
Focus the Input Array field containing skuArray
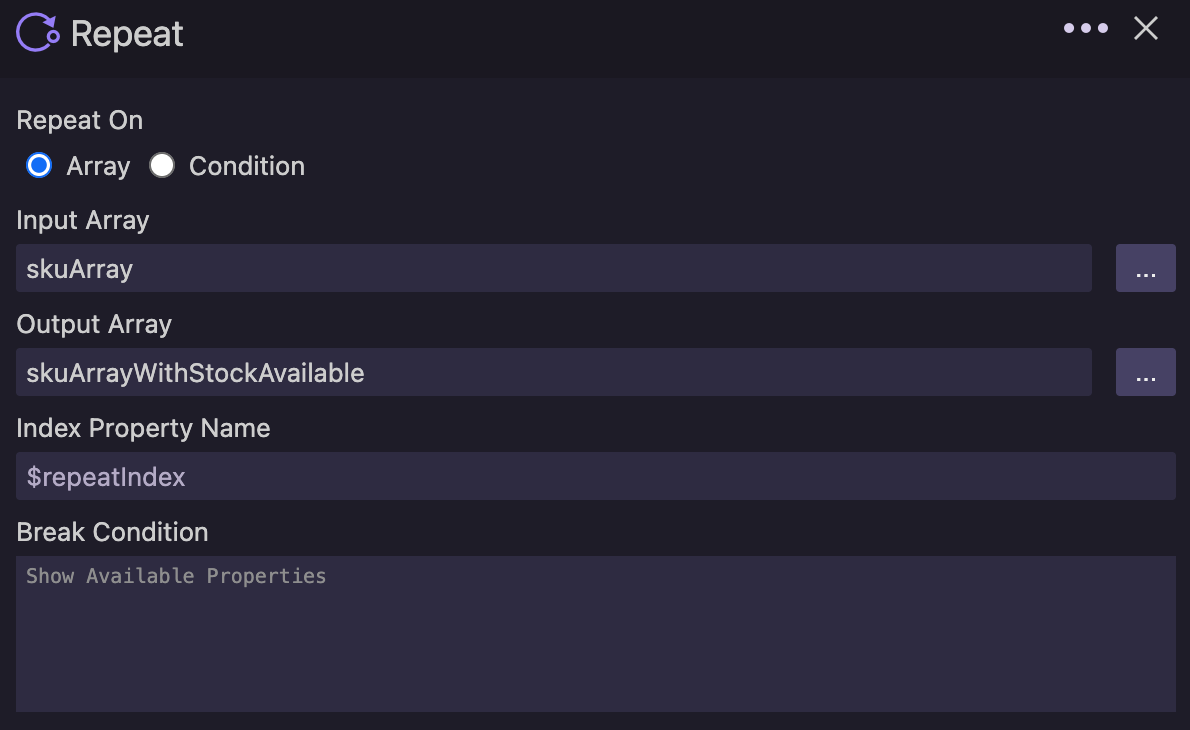[554, 268]
